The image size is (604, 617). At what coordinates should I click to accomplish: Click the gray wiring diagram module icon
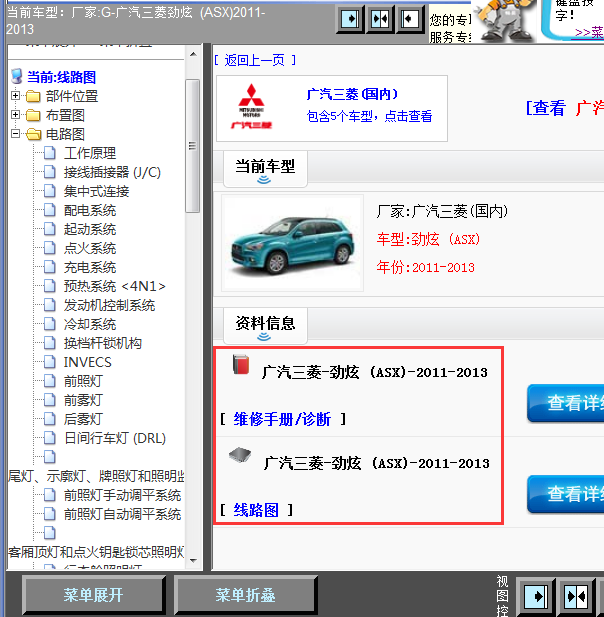pyautogui.click(x=240, y=455)
